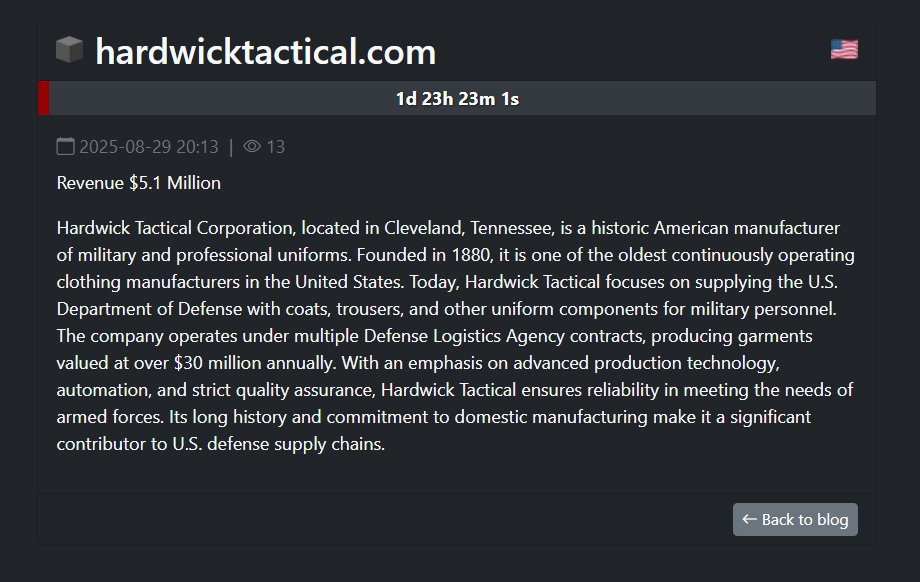Click the Revenue $5.1 Million line
920x582 pixels.
(x=137, y=183)
